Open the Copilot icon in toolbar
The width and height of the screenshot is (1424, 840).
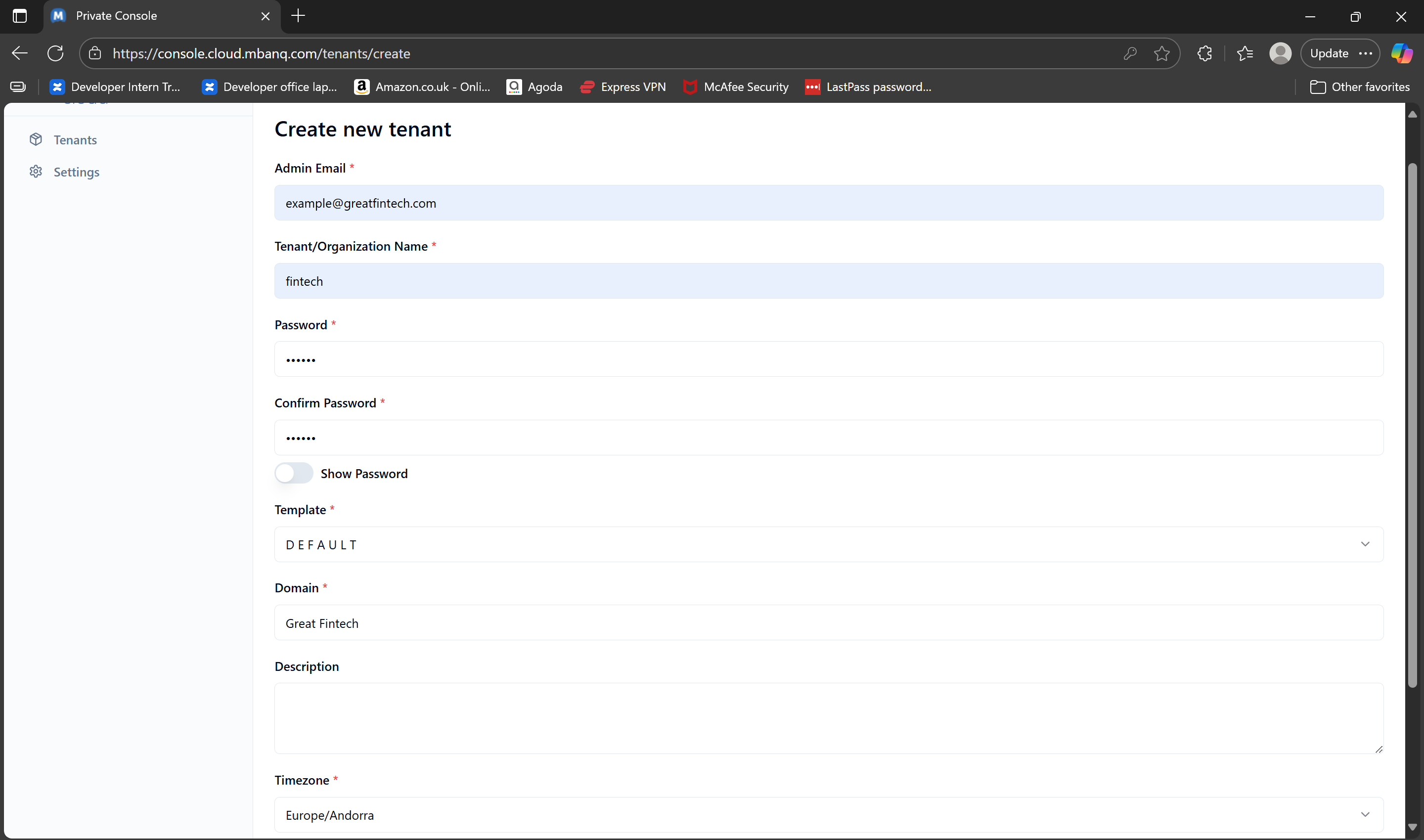pyautogui.click(x=1401, y=53)
